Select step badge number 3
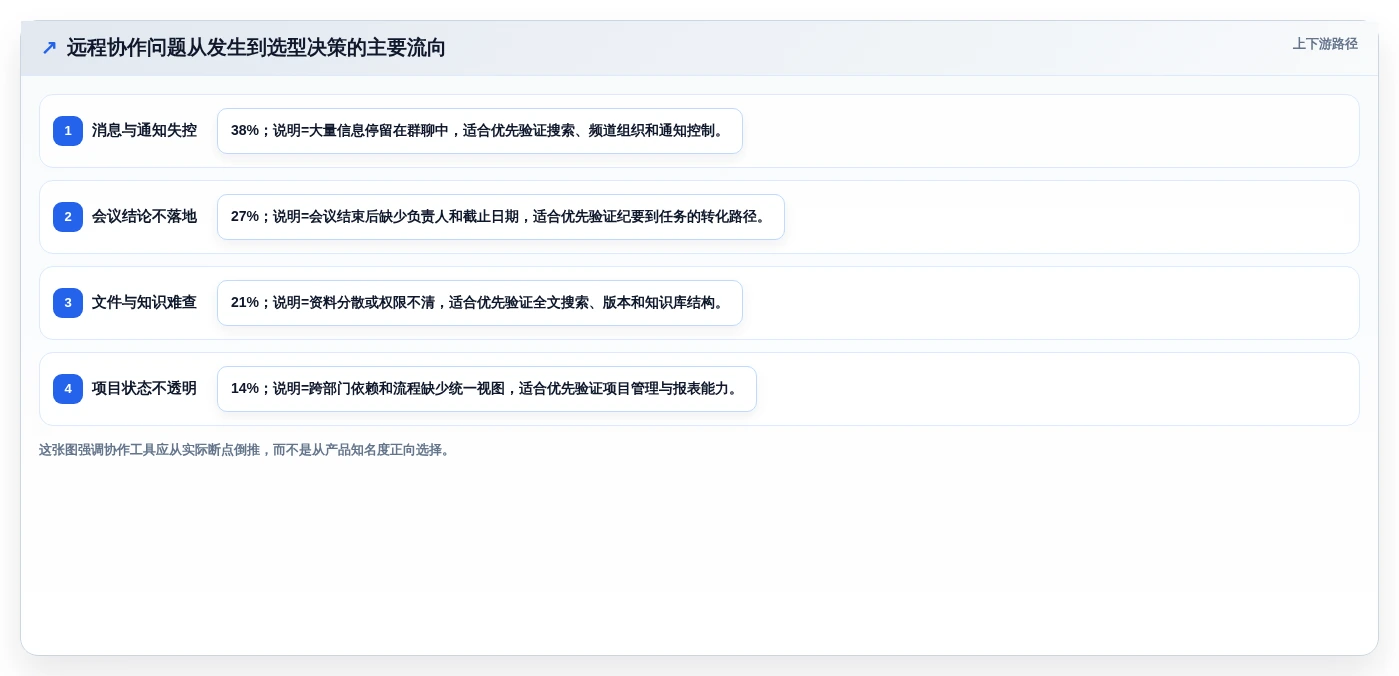The height and width of the screenshot is (676, 1399). point(68,303)
